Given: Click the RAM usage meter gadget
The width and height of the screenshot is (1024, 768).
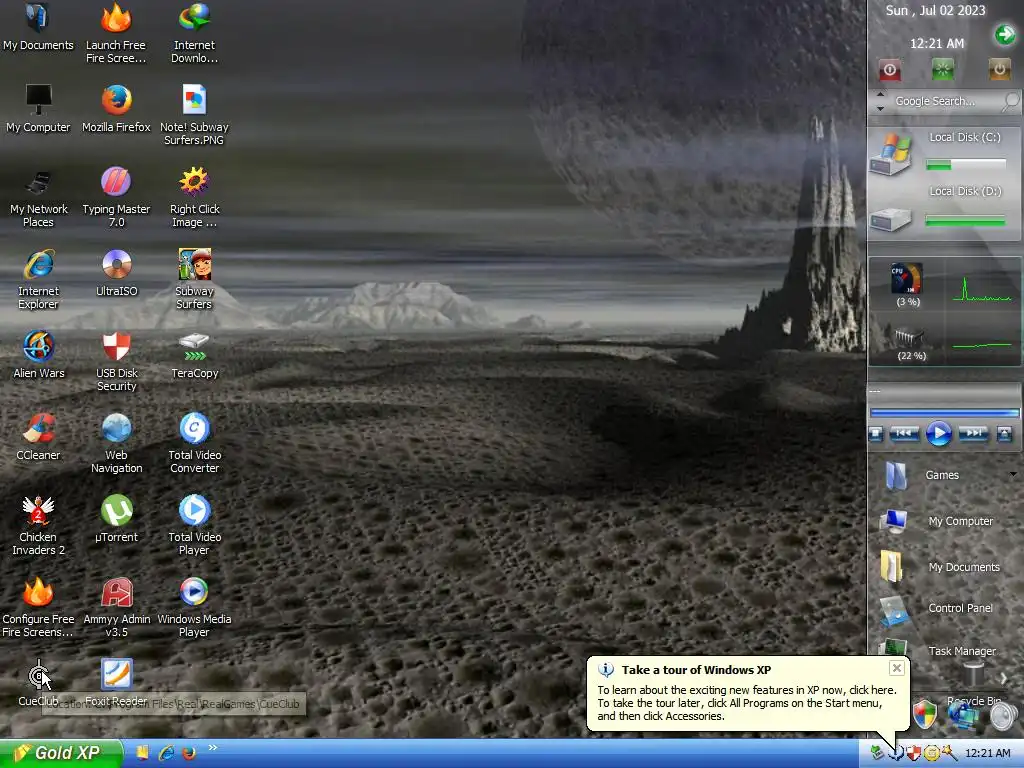Looking at the screenshot, I should pyautogui.click(x=910, y=344).
